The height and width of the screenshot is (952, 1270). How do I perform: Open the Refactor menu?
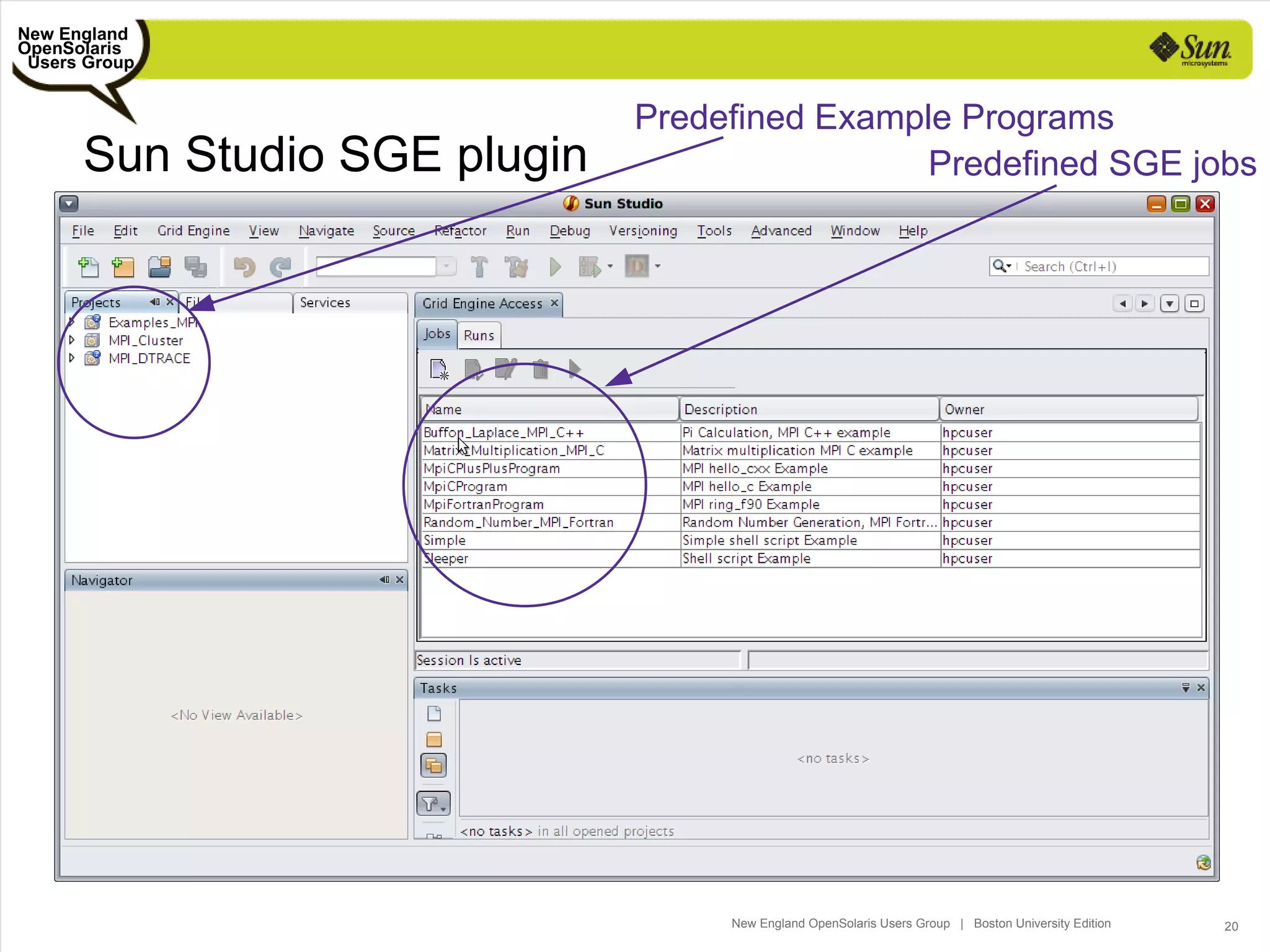point(460,231)
